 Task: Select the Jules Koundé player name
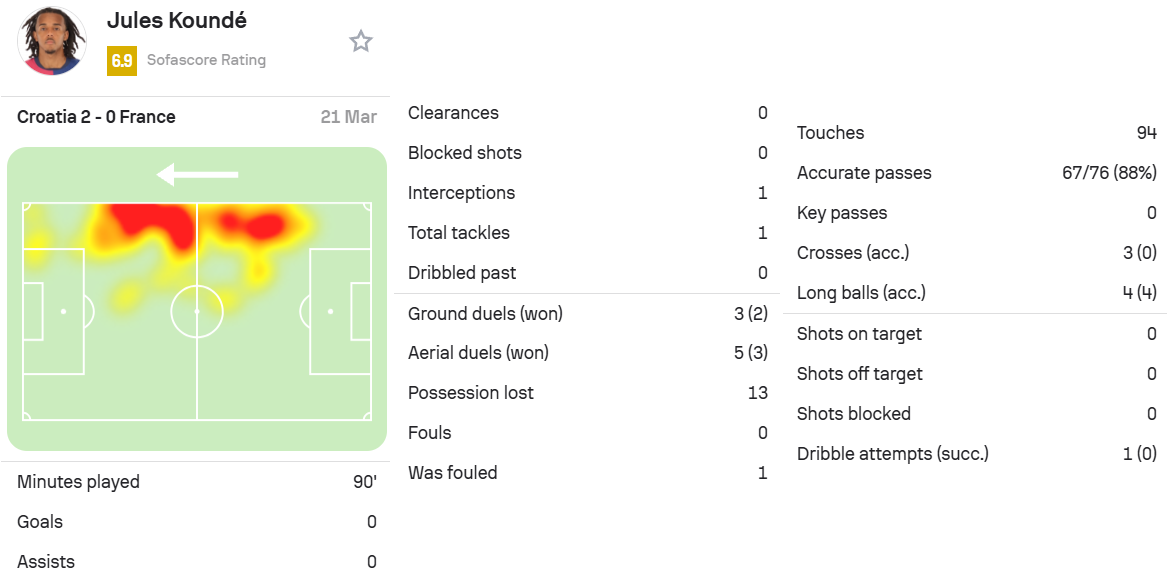[177, 20]
